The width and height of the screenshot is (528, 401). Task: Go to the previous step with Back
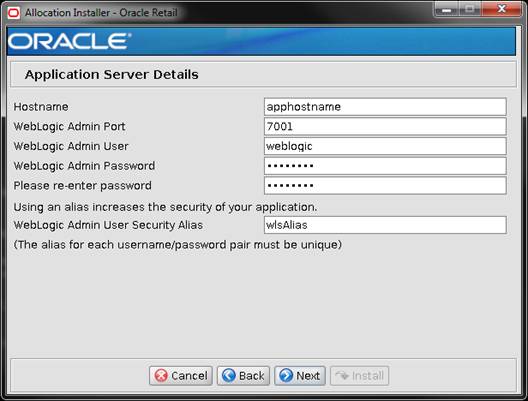coord(243,376)
